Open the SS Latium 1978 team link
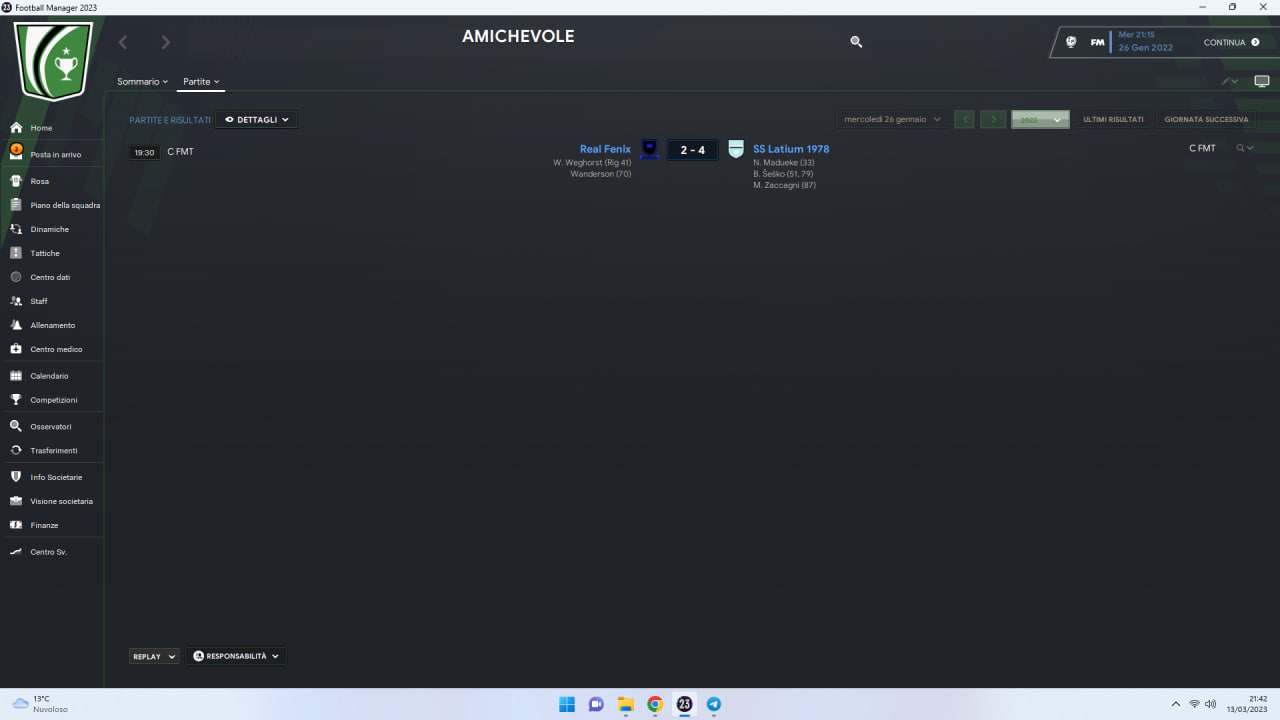 tap(791, 149)
